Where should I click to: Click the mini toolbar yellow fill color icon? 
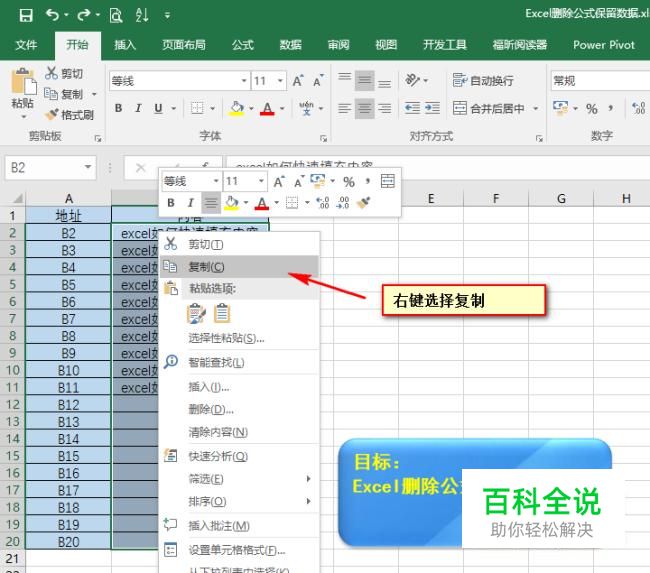[x=231, y=203]
